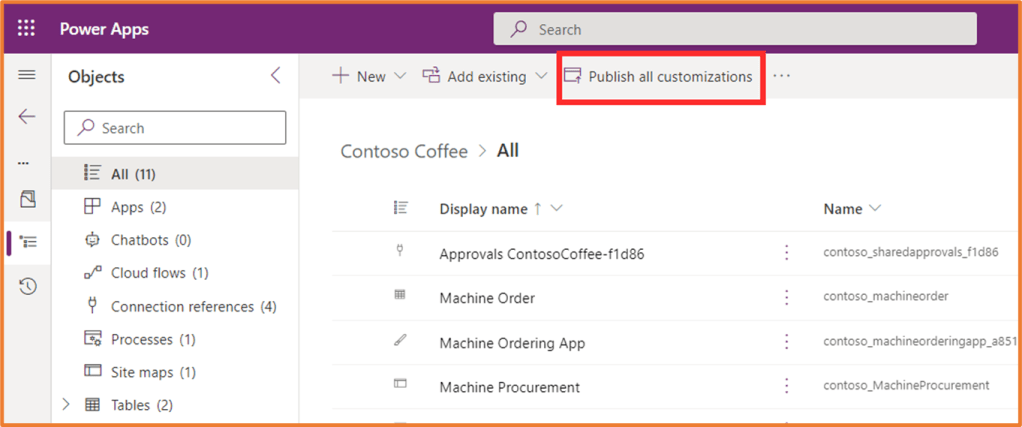Click the Pages icon in left rail
The width and height of the screenshot is (1022, 427).
pos(28,200)
